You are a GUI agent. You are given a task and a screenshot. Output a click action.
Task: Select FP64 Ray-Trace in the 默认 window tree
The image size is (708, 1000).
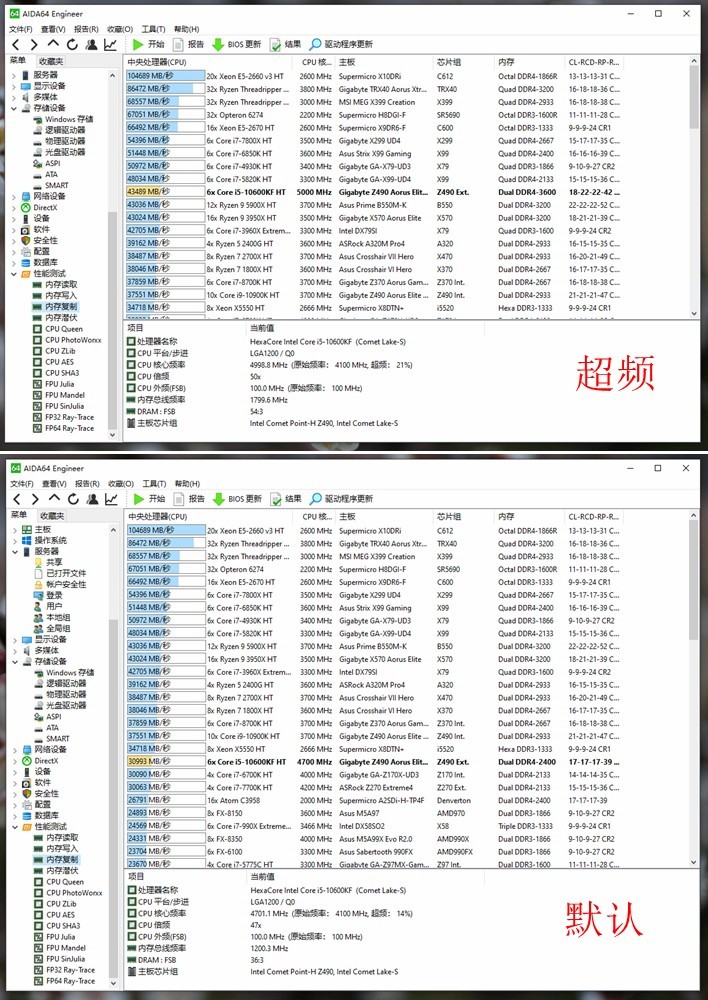(x=64, y=981)
